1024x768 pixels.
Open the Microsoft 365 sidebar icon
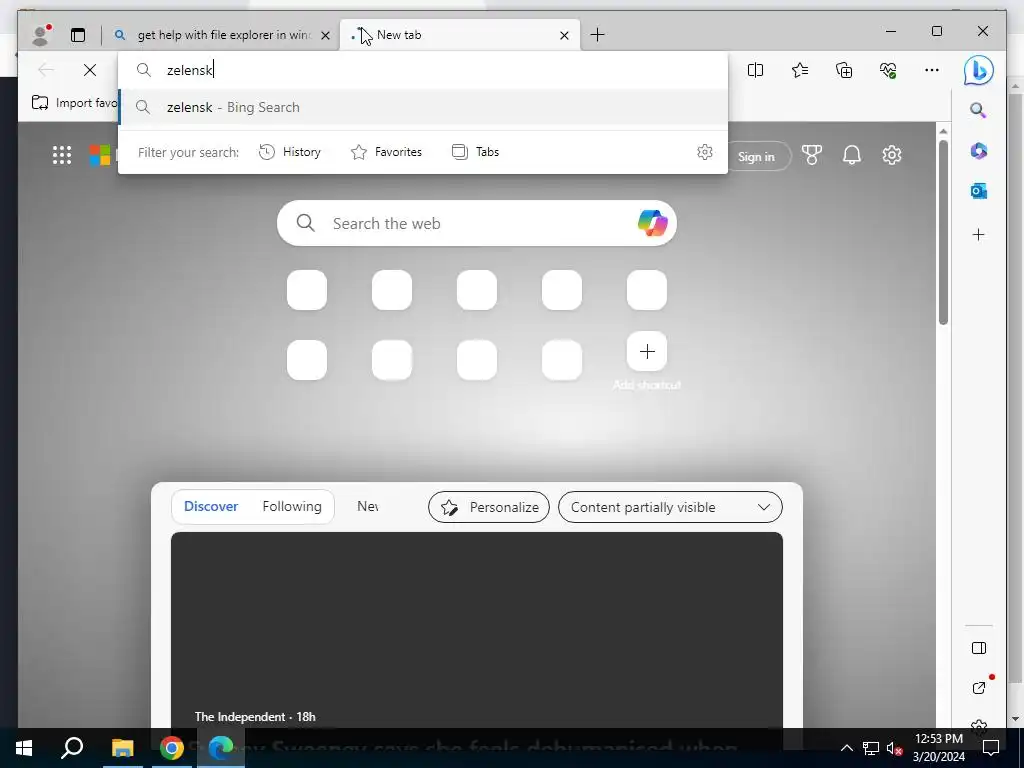pos(978,151)
